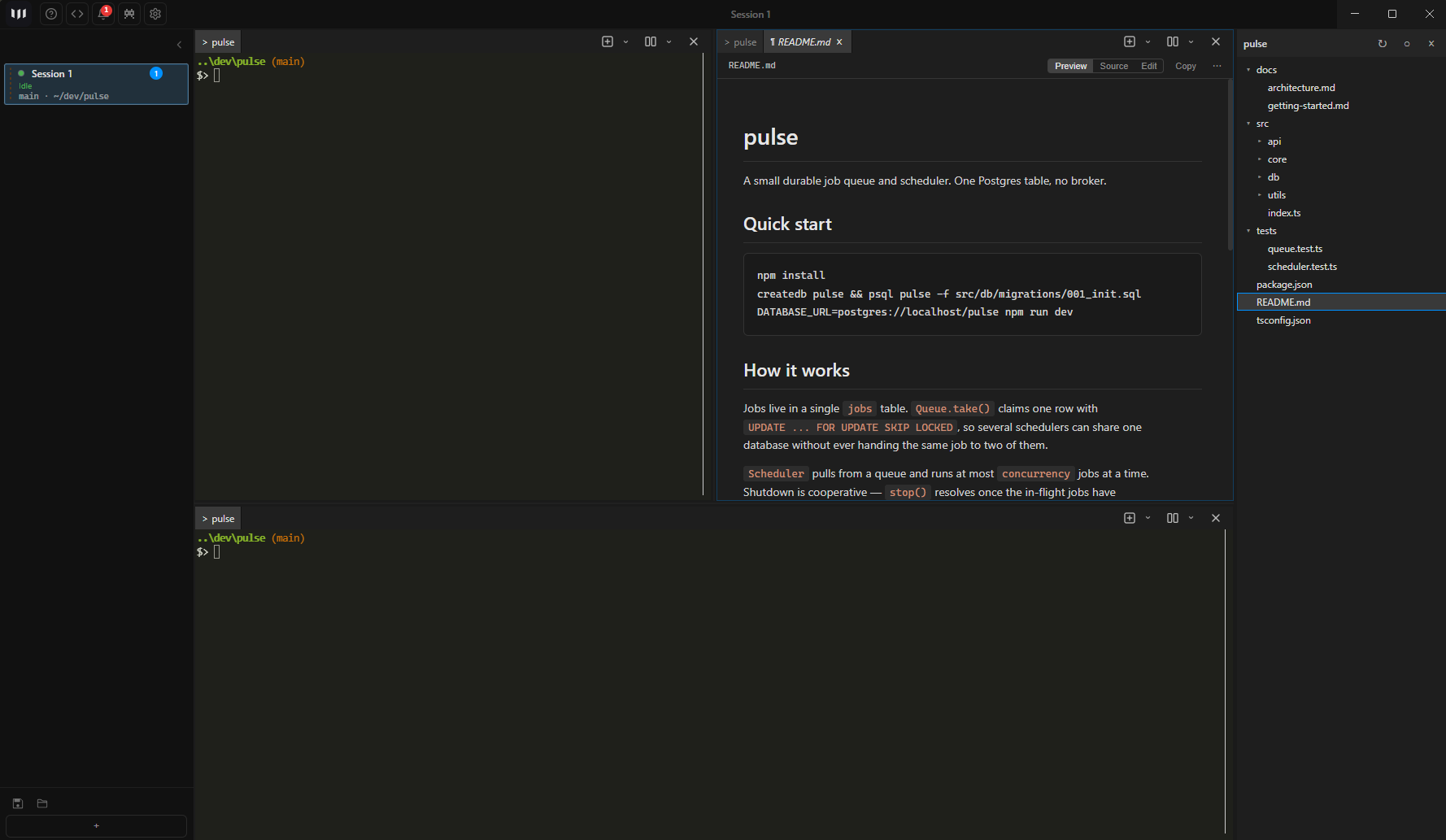
Task: Open split dropdown in bottom terminal pane
Action: 1191,518
